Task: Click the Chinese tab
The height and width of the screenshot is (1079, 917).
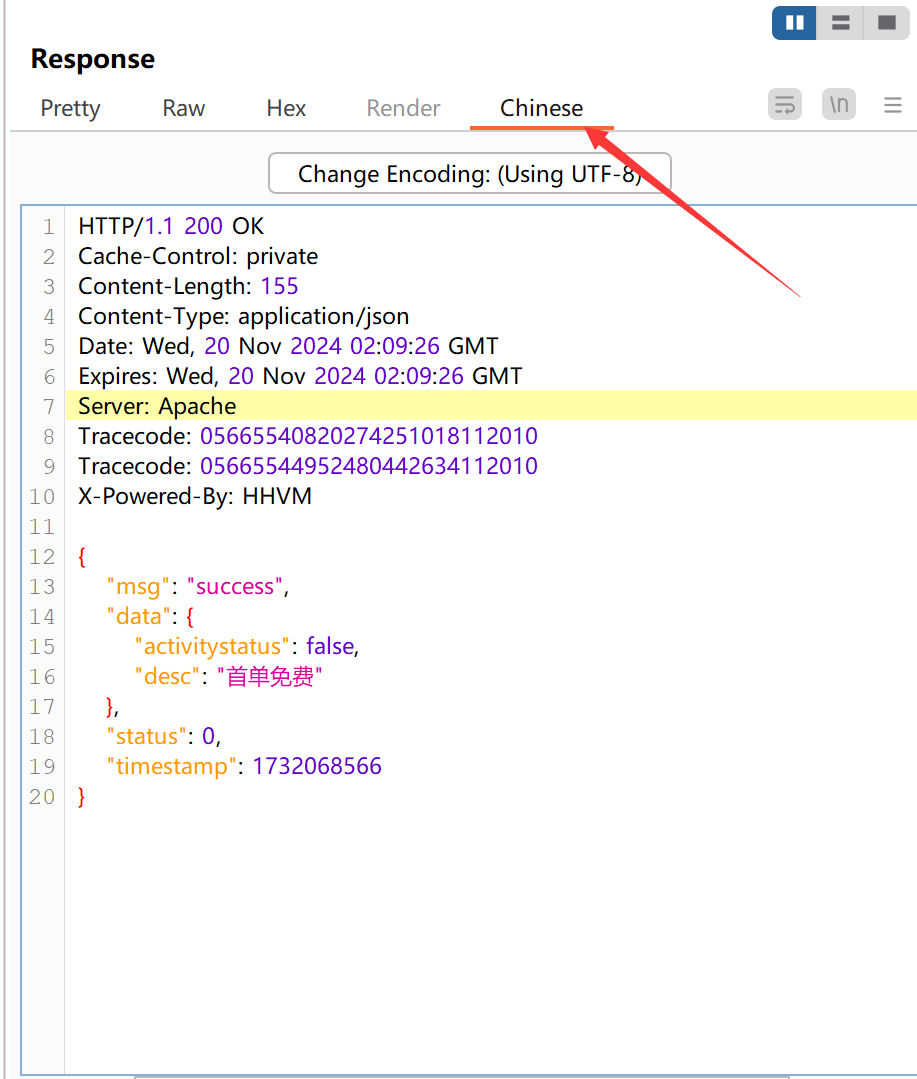Action: pyautogui.click(x=541, y=108)
